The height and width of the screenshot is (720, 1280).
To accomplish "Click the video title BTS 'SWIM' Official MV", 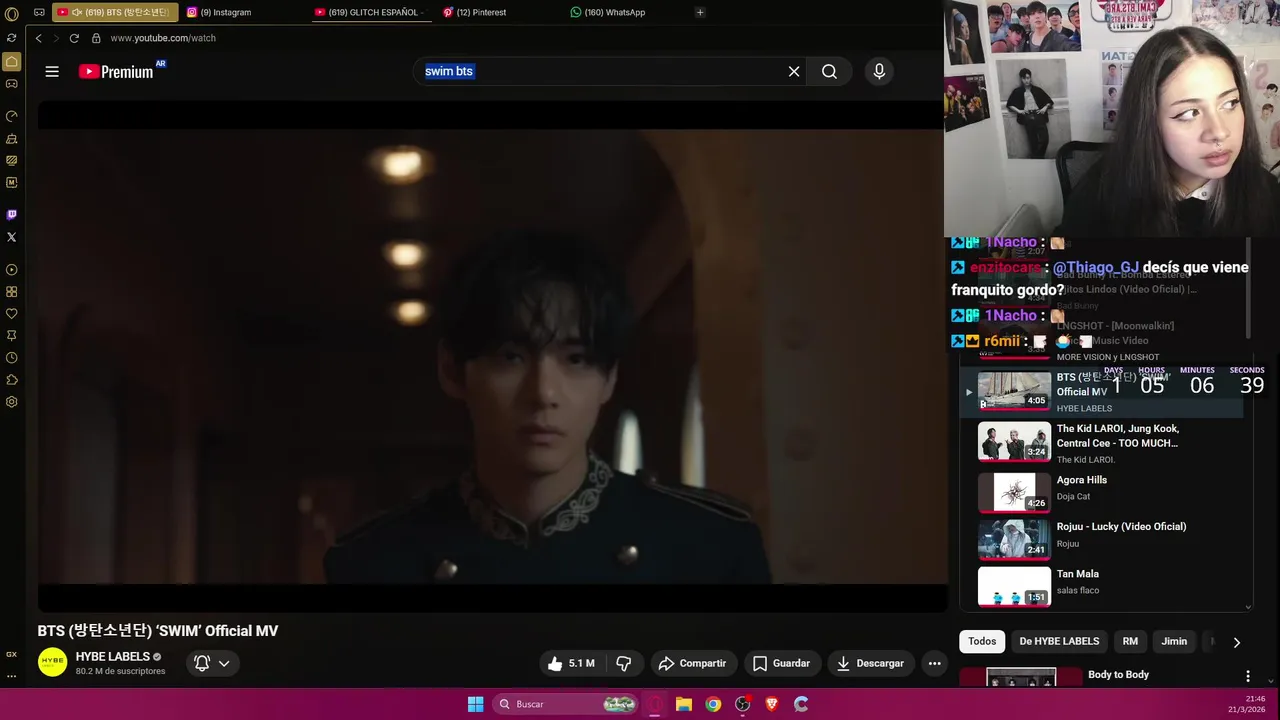I will tap(158, 631).
